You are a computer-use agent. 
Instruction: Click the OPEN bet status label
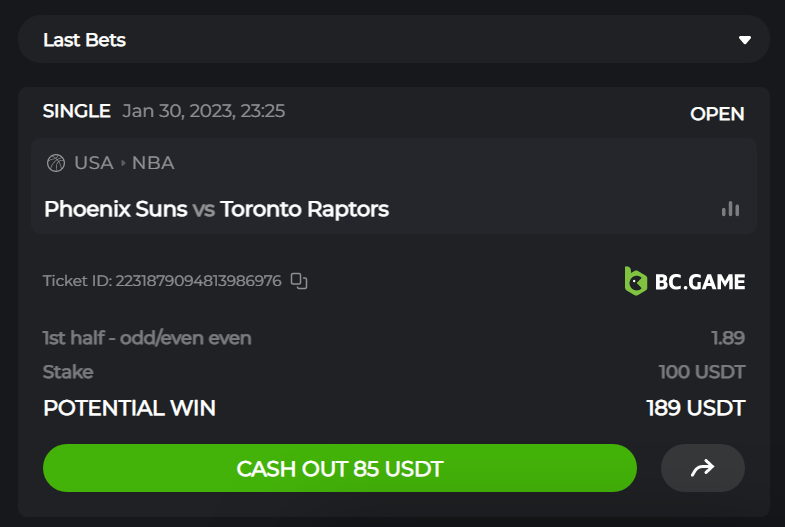(717, 114)
